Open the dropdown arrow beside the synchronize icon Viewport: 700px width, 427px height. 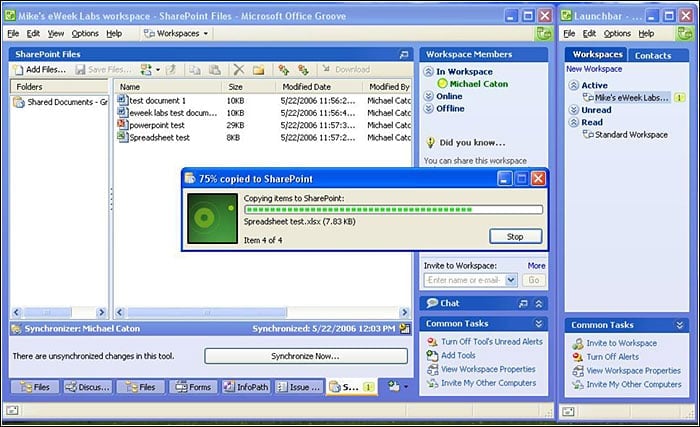click(158, 70)
